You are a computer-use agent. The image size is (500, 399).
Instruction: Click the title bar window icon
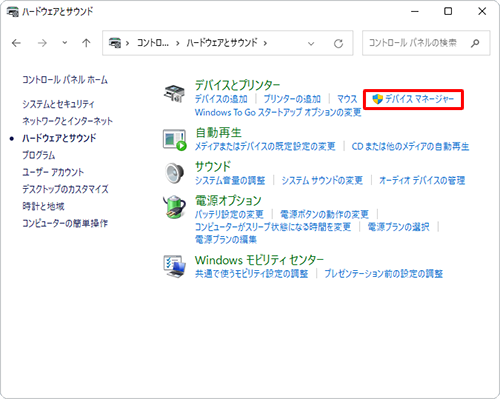coord(13,12)
